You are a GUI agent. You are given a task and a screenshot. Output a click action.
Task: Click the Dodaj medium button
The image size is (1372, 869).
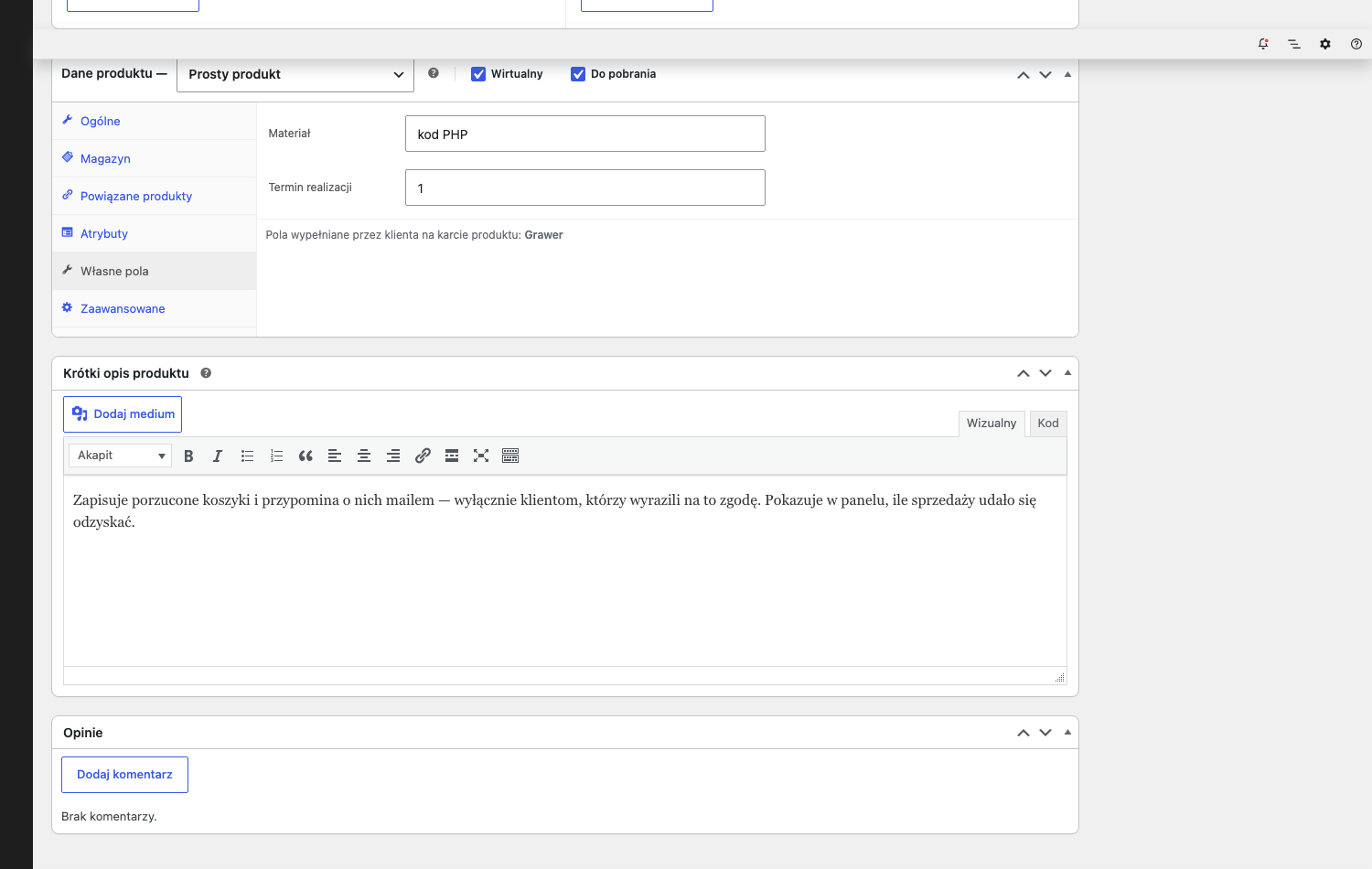click(x=123, y=414)
